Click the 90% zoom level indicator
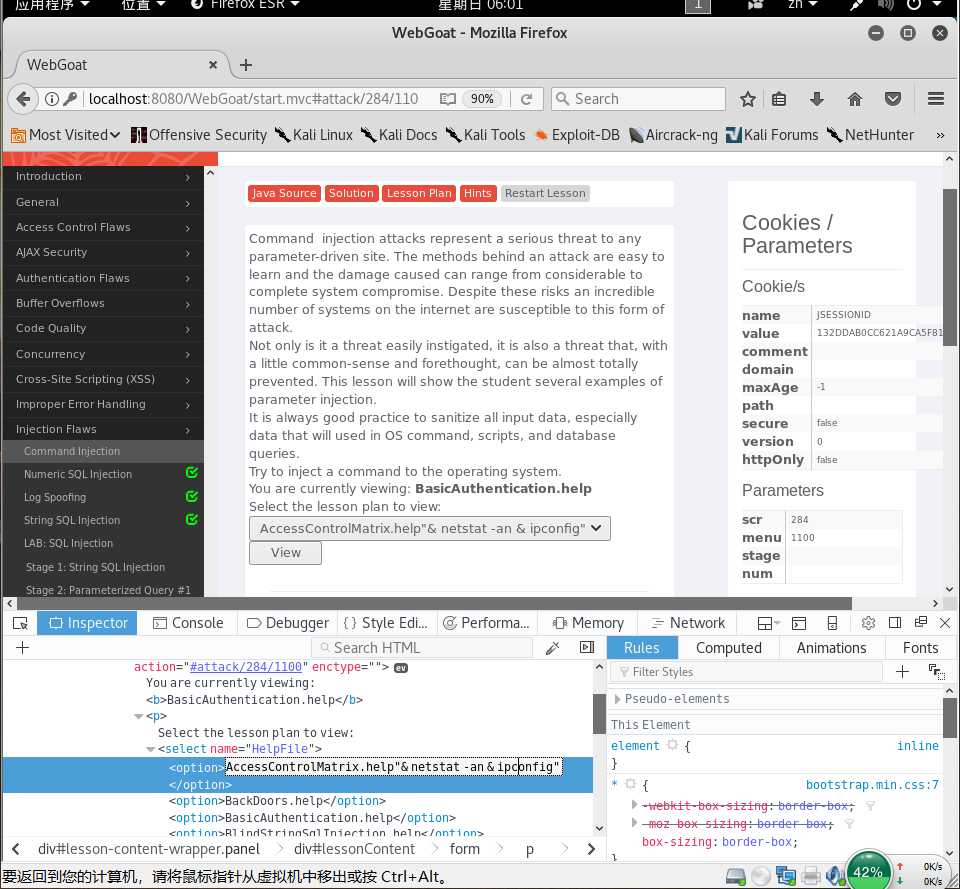The width and height of the screenshot is (960, 889). [x=482, y=99]
